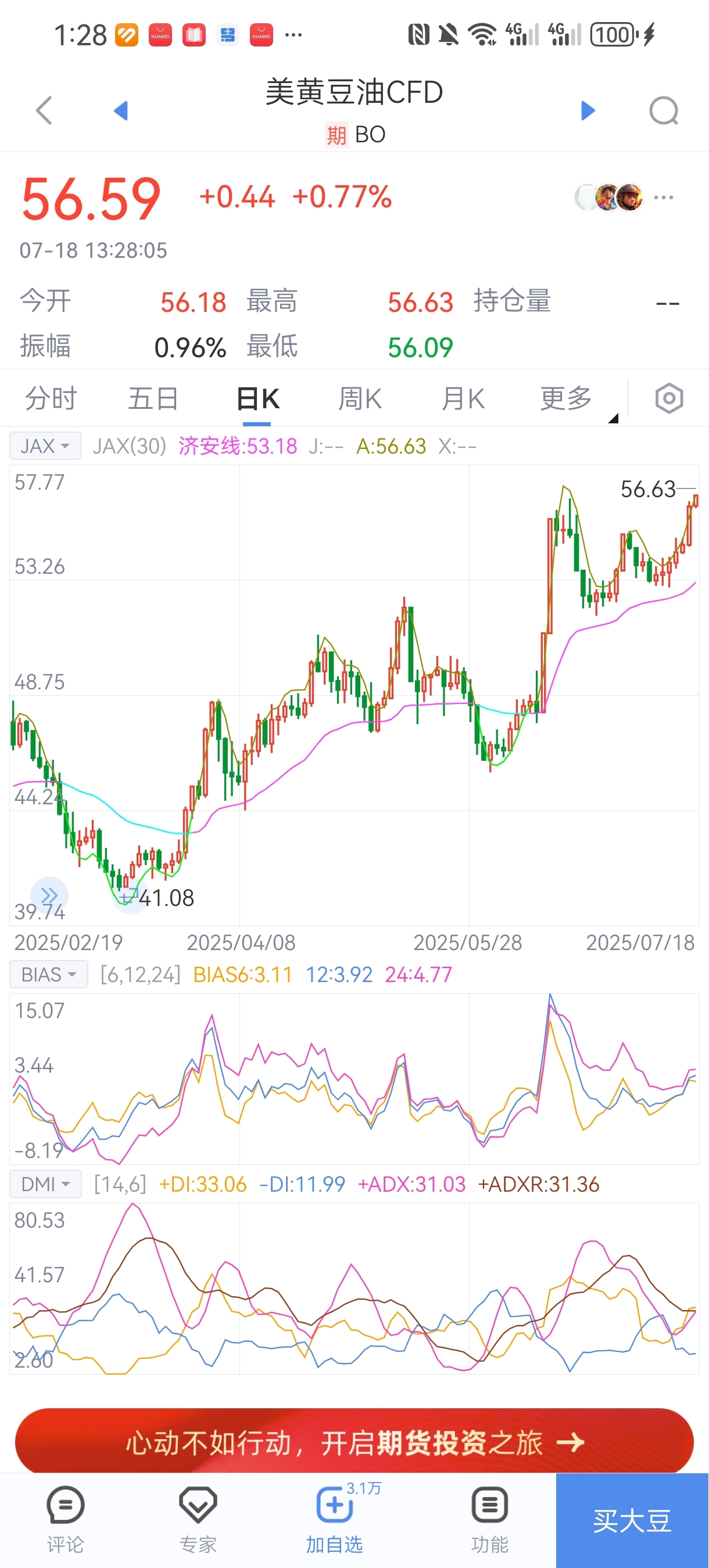Image resolution: width=709 pixels, height=1568 pixels.
Task: Go to next instrument blue arrow
Action: [x=588, y=110]
